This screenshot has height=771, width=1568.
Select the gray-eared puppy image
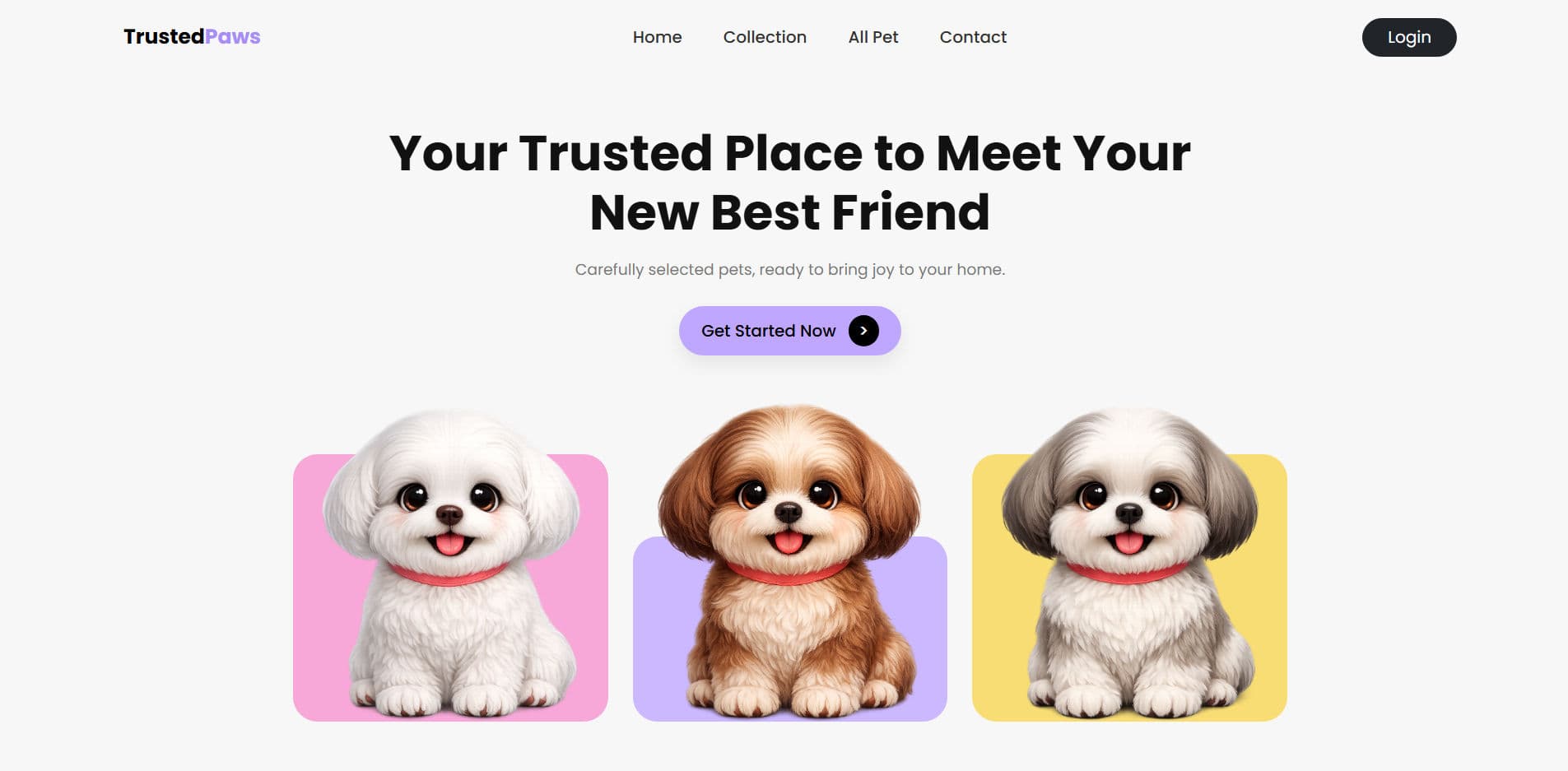click(1129, 562)
